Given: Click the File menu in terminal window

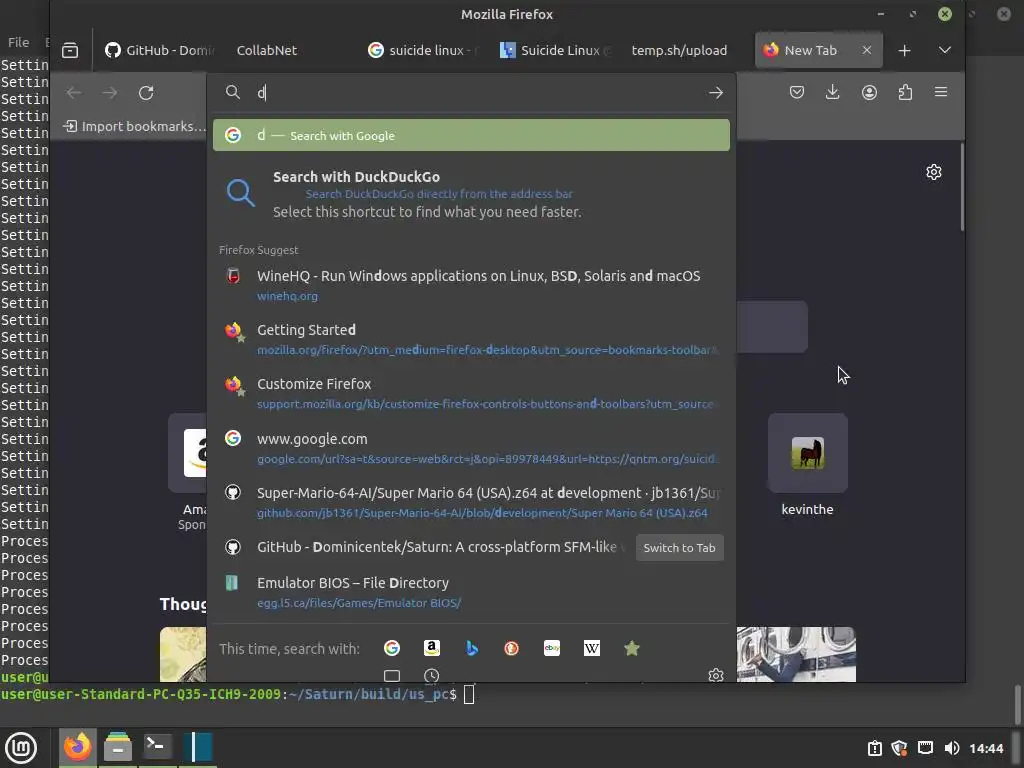Looking at the screenshot, I should point(18,42).
